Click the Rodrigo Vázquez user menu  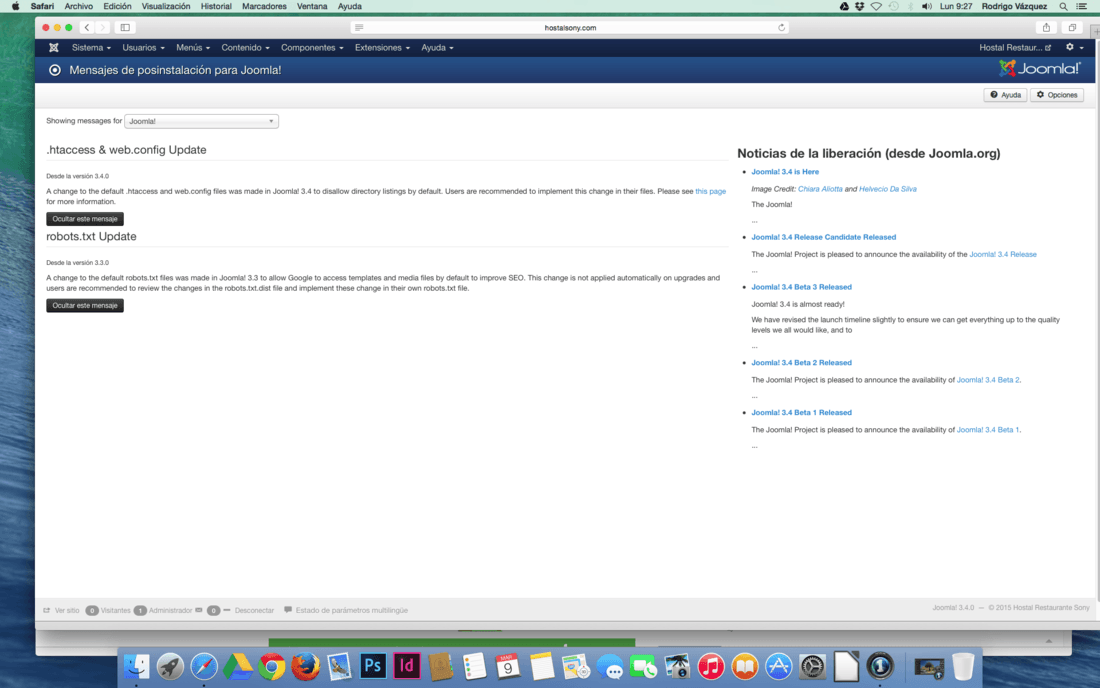click(1014, 6)
